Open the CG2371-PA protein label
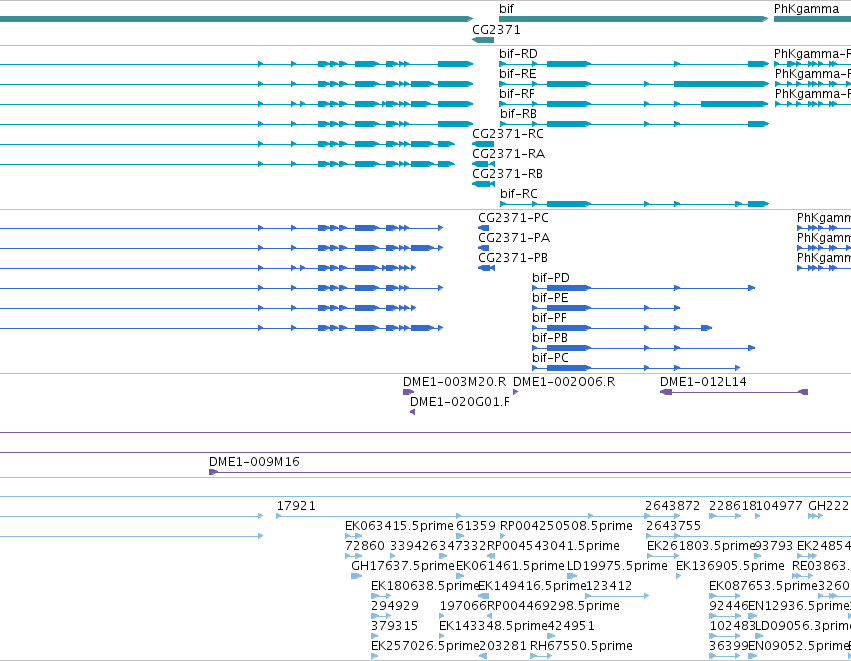Image resolution: width=851 pixels, height=661 pixels. (514, 238)
